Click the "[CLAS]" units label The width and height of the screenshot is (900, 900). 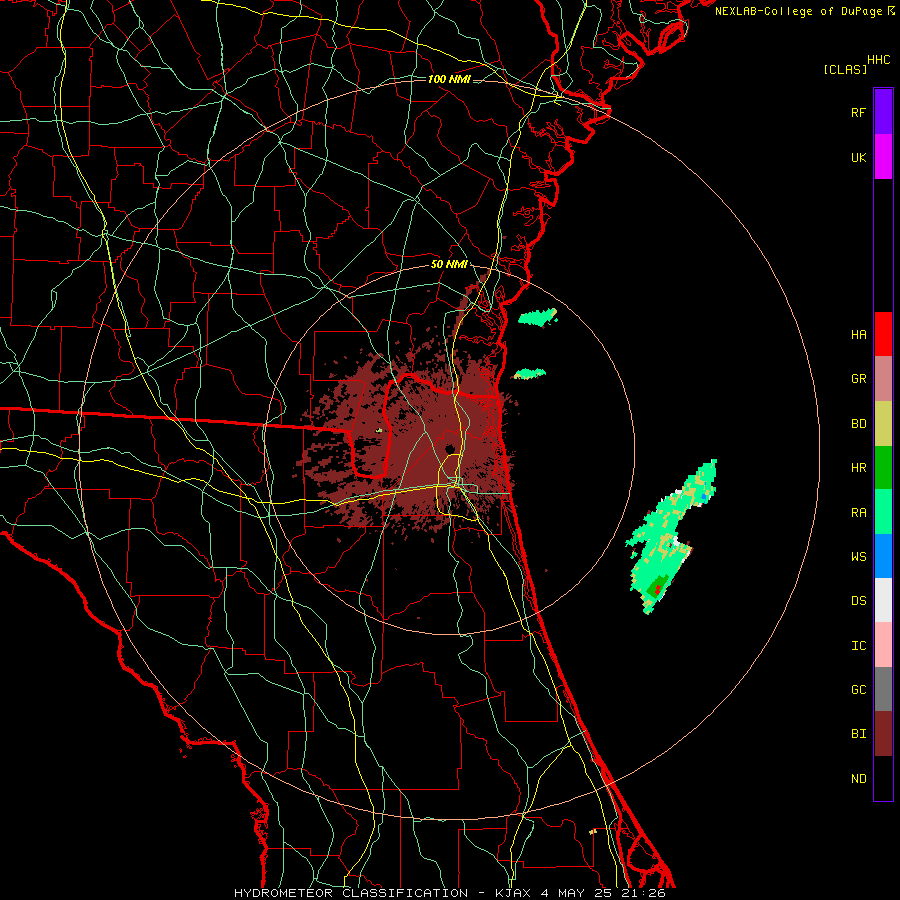tap(845, 69)
